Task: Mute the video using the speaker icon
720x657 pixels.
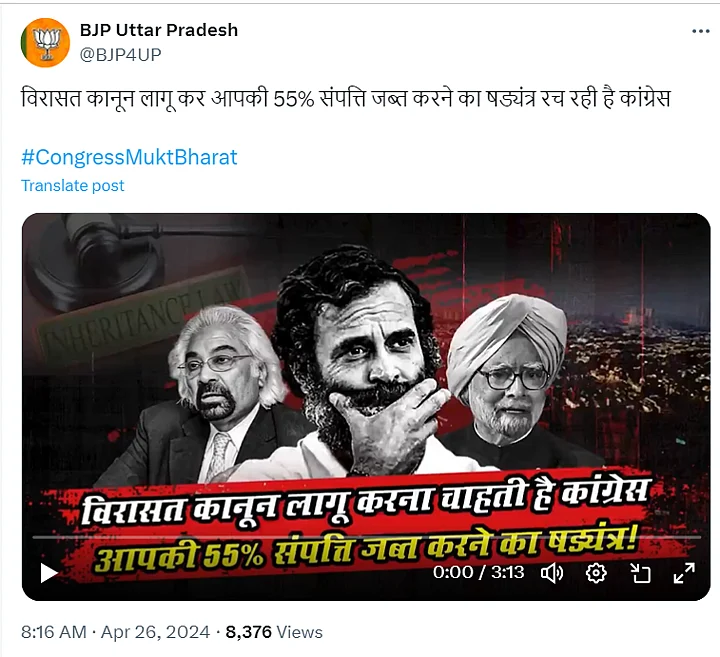Action: click(552, 573)
